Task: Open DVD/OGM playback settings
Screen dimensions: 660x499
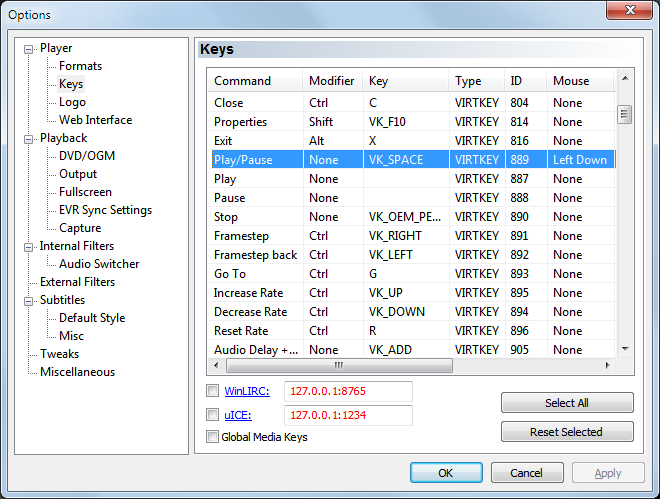Action: click(87, 156)
